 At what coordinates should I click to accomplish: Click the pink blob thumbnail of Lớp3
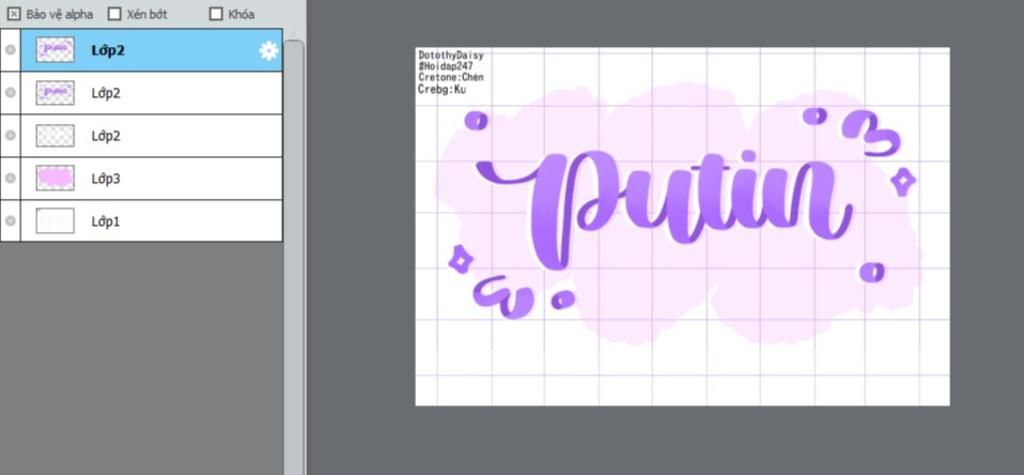tap(56, 178)
